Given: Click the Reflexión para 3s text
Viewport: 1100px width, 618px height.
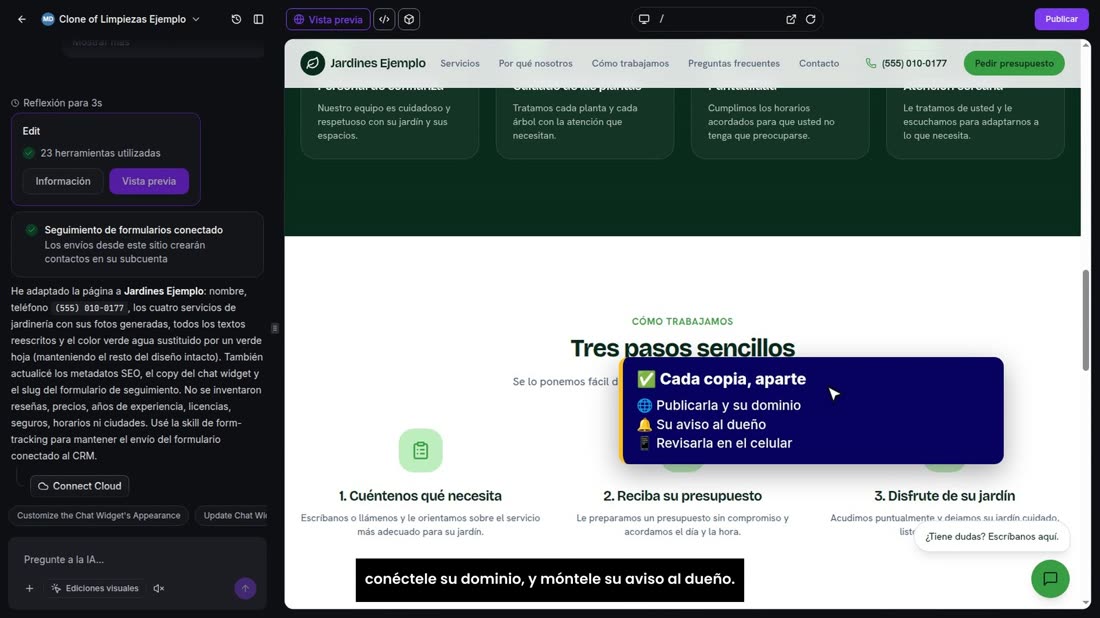Looking at the screenshot, I should (x=62, y=103).
